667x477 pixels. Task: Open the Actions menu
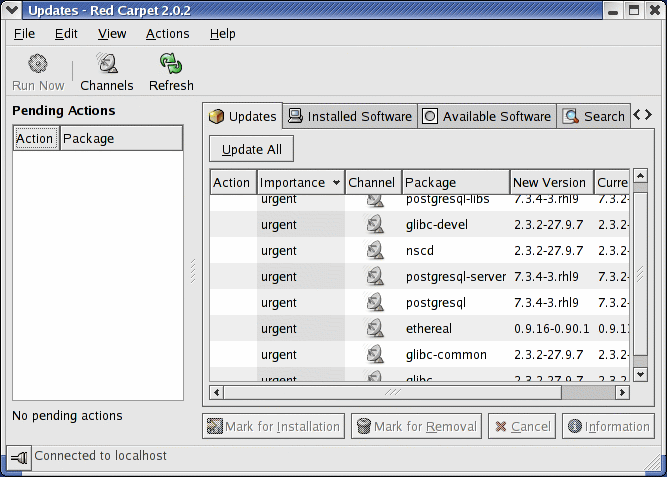coord(168,34)
